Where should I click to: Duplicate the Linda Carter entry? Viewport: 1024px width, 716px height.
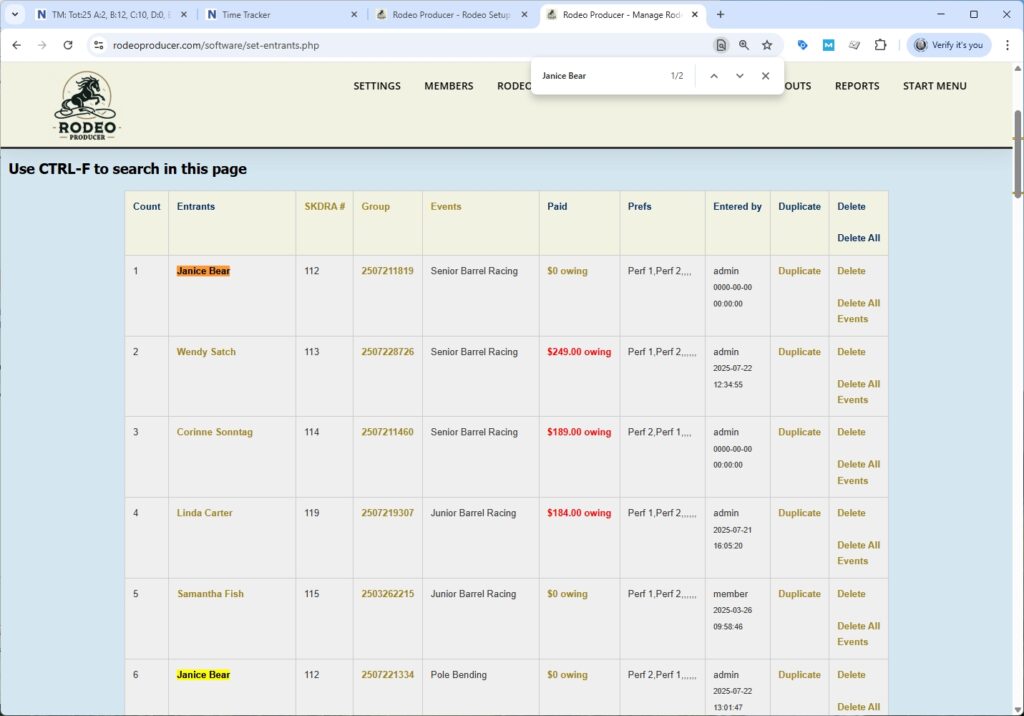click(x=799, y=513)
